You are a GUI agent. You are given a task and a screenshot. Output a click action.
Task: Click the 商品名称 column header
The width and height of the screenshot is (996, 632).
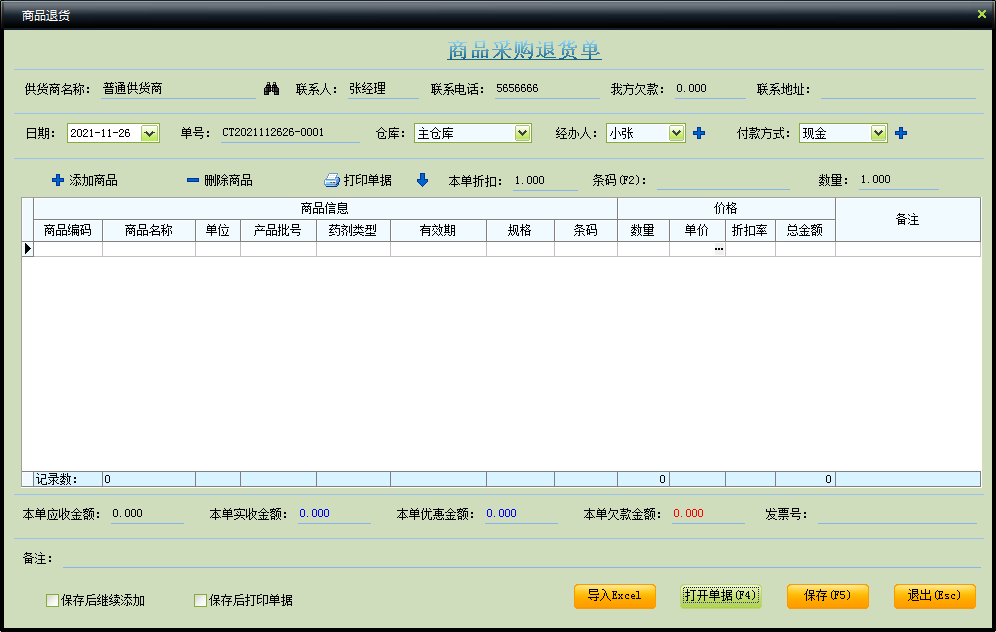[x=149, y=231]
